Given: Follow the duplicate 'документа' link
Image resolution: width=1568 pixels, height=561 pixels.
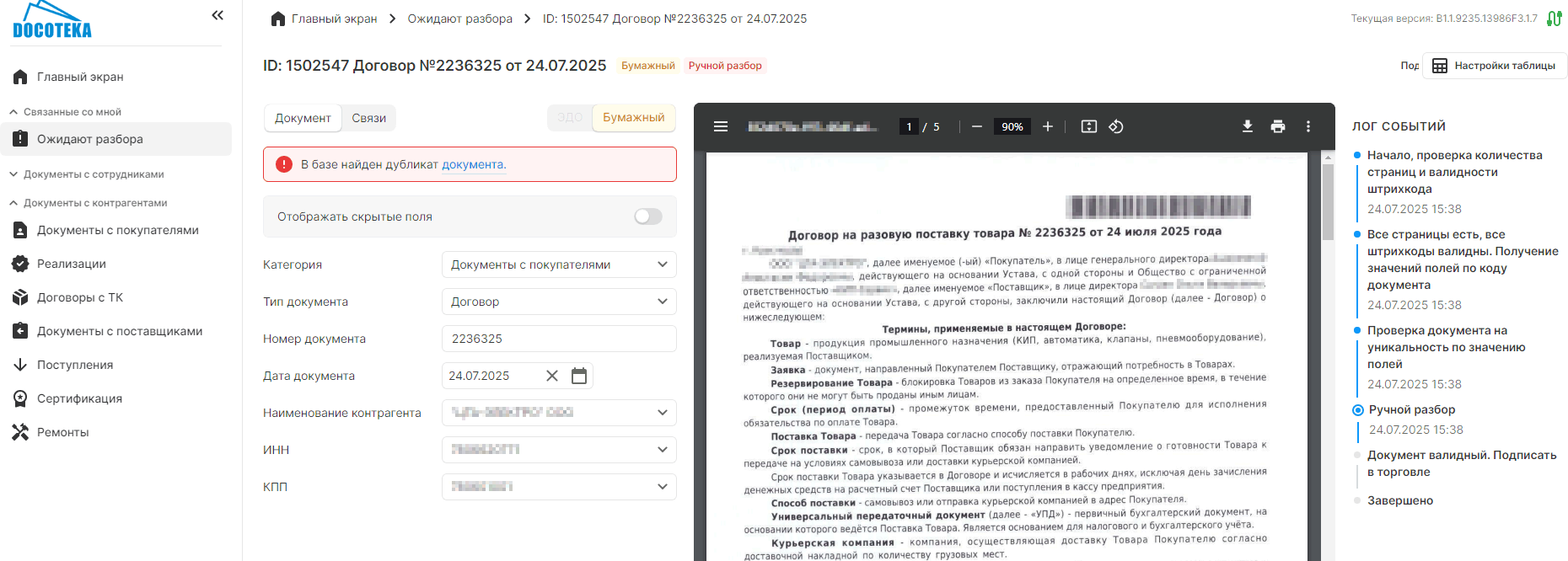Looking at the screenshot, I should tap(472, 165).
